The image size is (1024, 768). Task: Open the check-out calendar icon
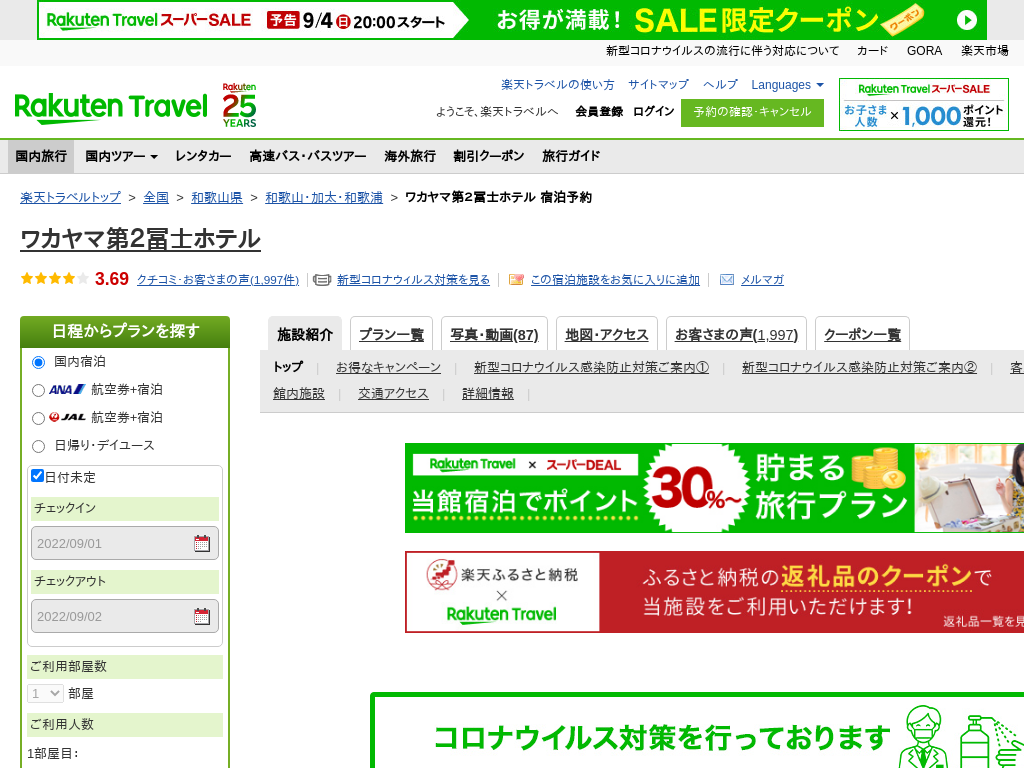coord(202,616)
